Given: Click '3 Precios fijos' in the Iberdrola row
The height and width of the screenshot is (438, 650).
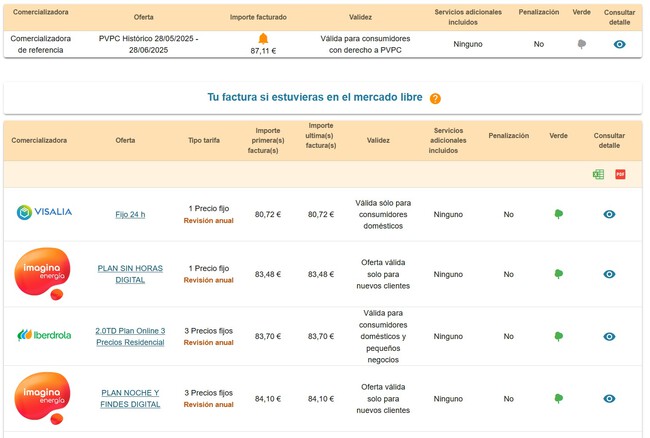Looking at the screenshot, I should (x=209, y=331).
